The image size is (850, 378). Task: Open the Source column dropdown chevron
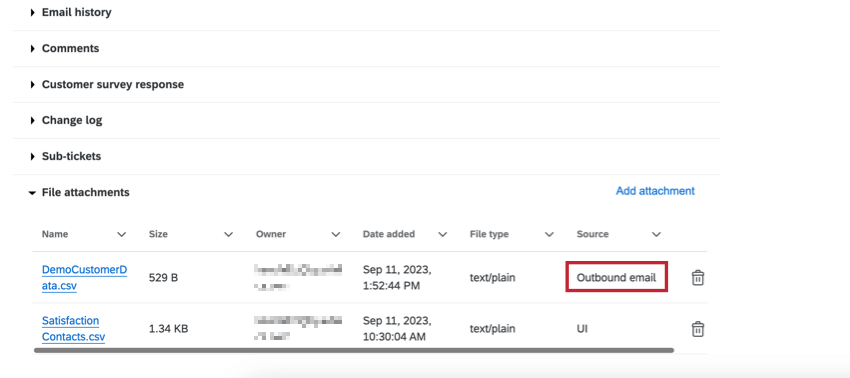click(x=656, y=234)
